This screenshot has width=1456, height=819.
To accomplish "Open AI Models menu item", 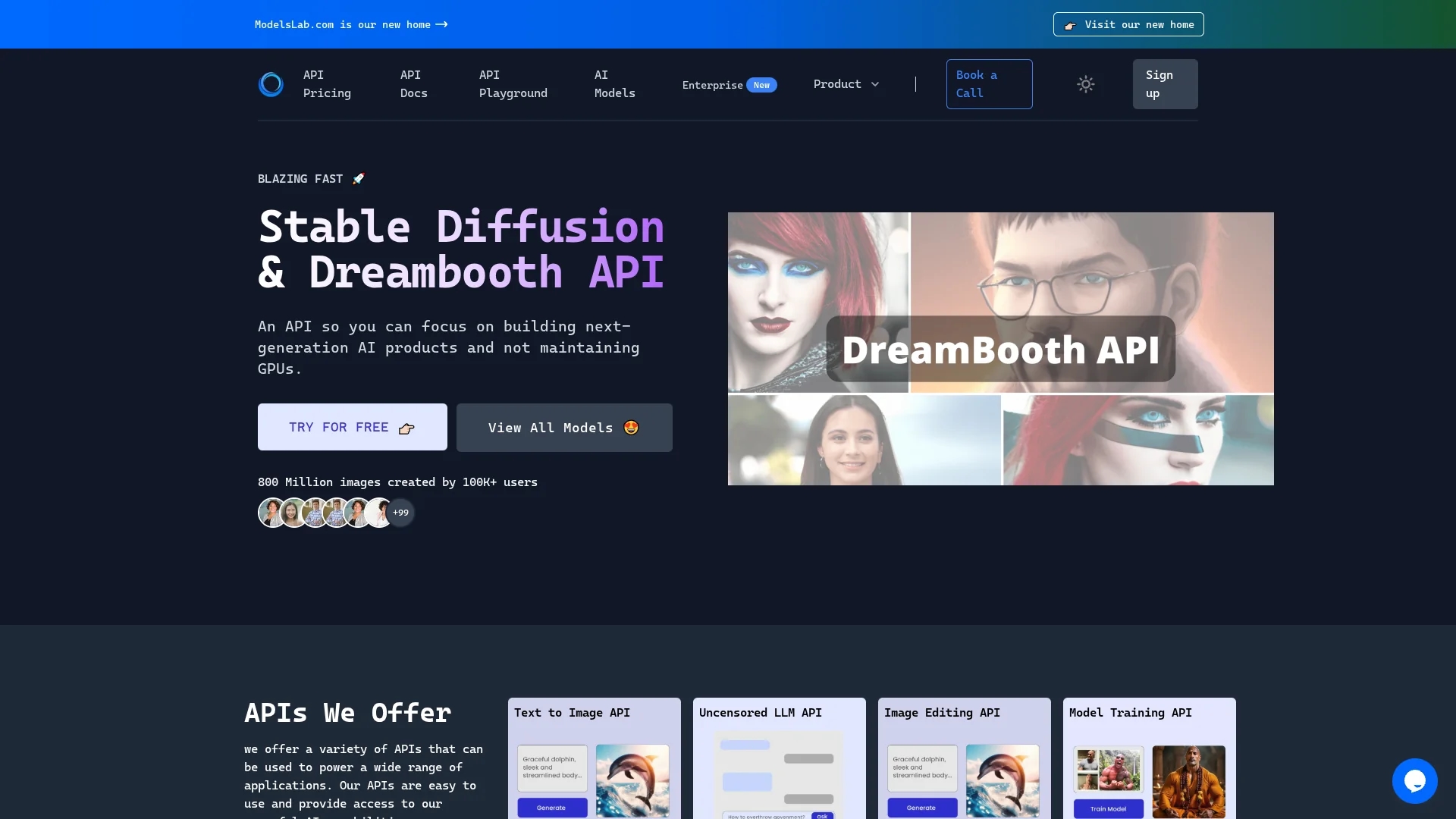I will pyautogui.click(x=615, y=84).
